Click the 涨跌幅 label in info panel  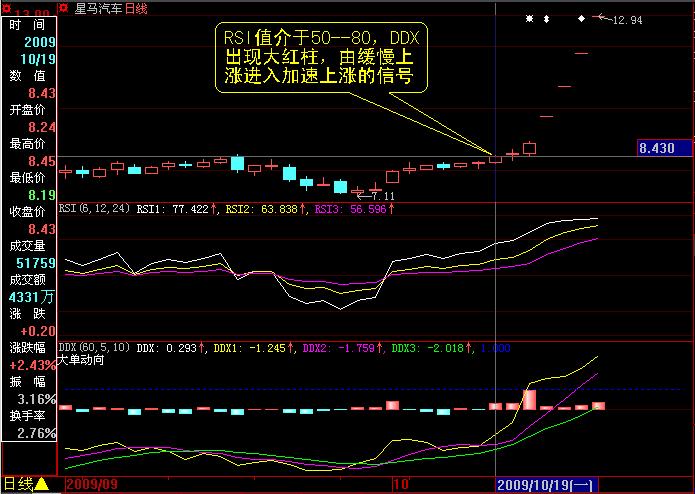tap(27, 348)
